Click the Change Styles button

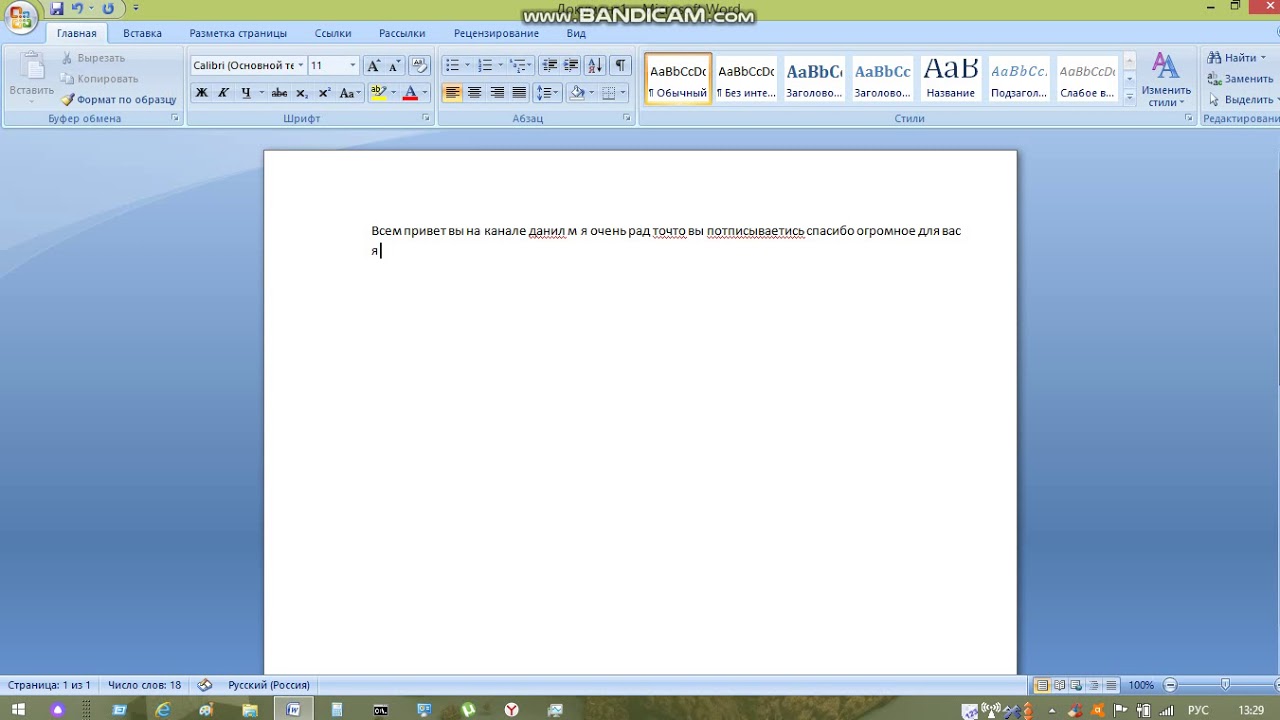click(x=1165, y=80)
